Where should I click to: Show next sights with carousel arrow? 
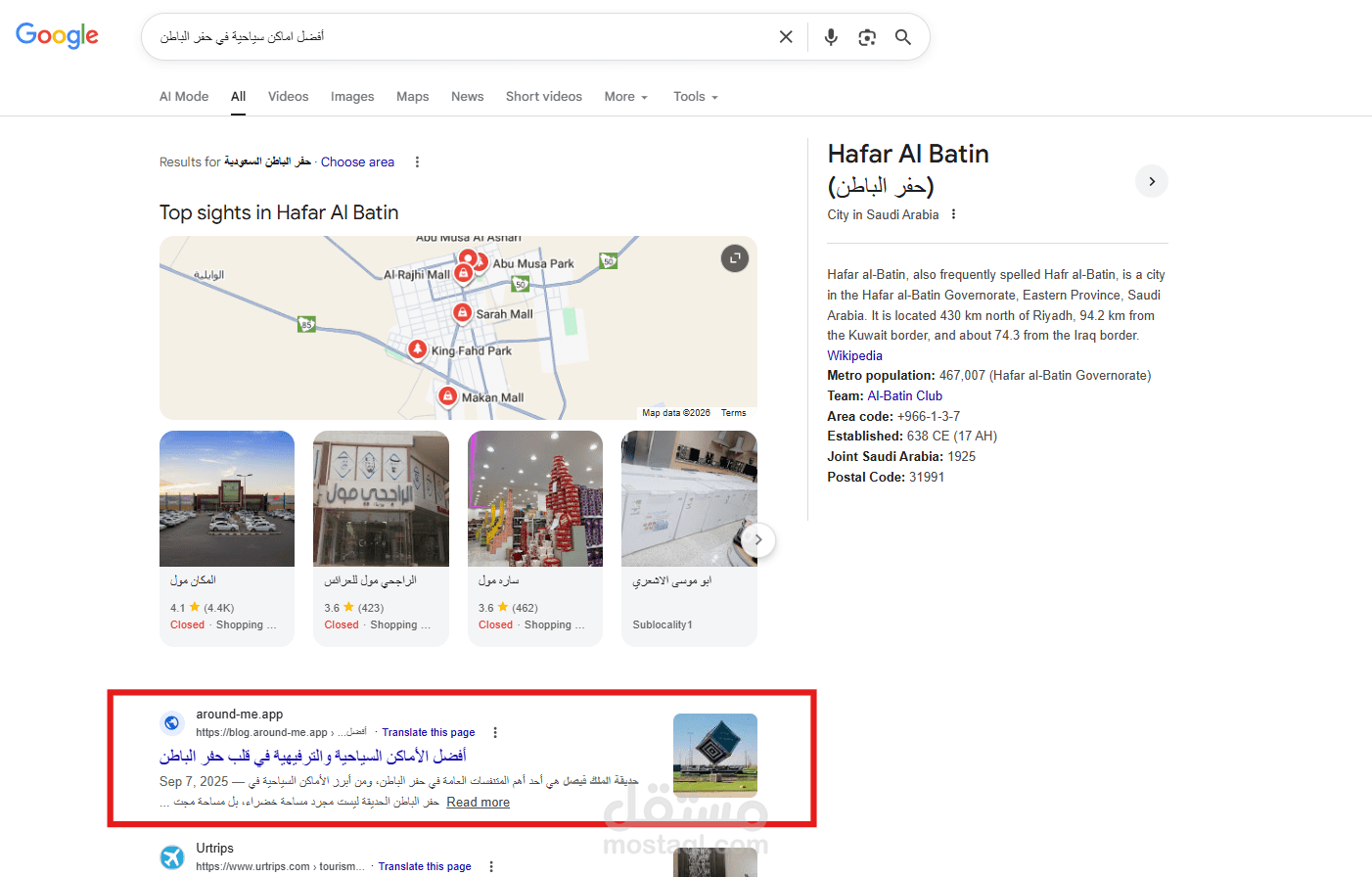(757, 540)
